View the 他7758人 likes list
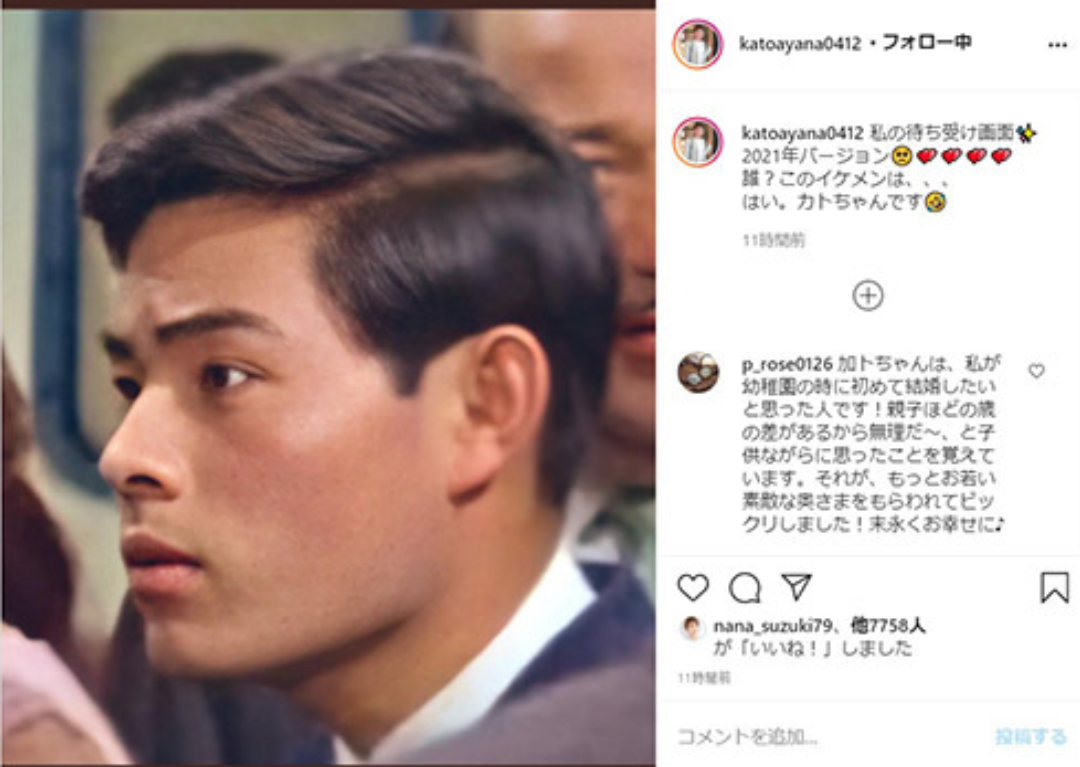This screenshot has height=767, width=1080. [x=888, y=625]
